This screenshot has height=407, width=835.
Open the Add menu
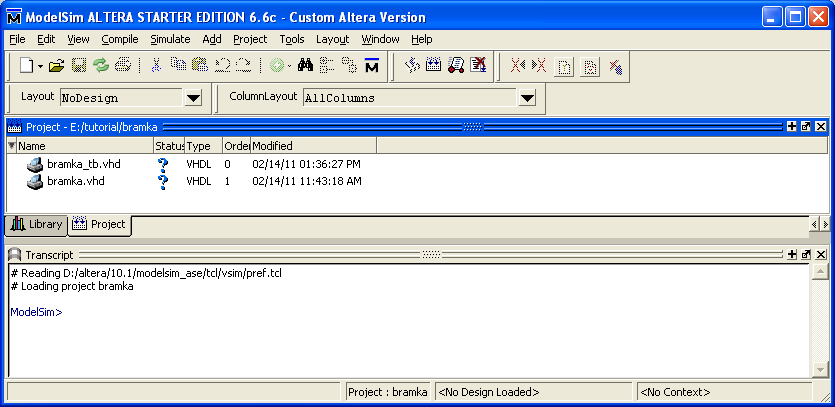(212, 39)
